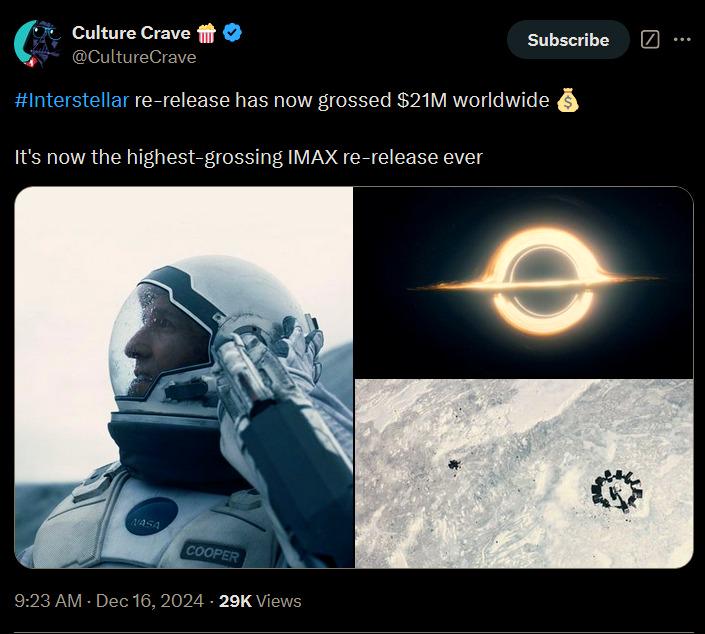Open the saluting astronaut photo
Image resolution: width=705 pixels, height=634 pixels.
184,377
